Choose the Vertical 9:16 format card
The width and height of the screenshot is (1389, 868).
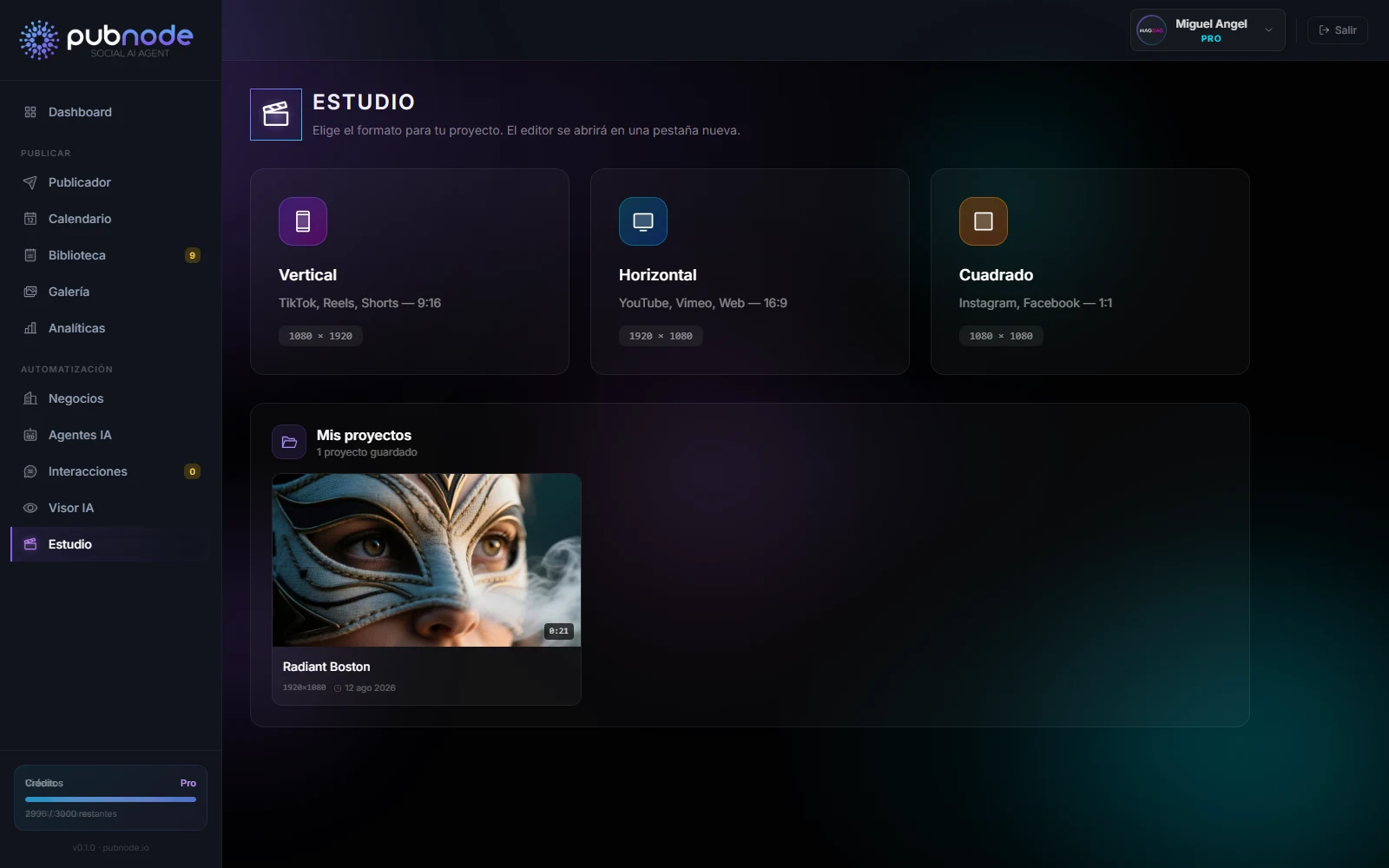[410, 272]
